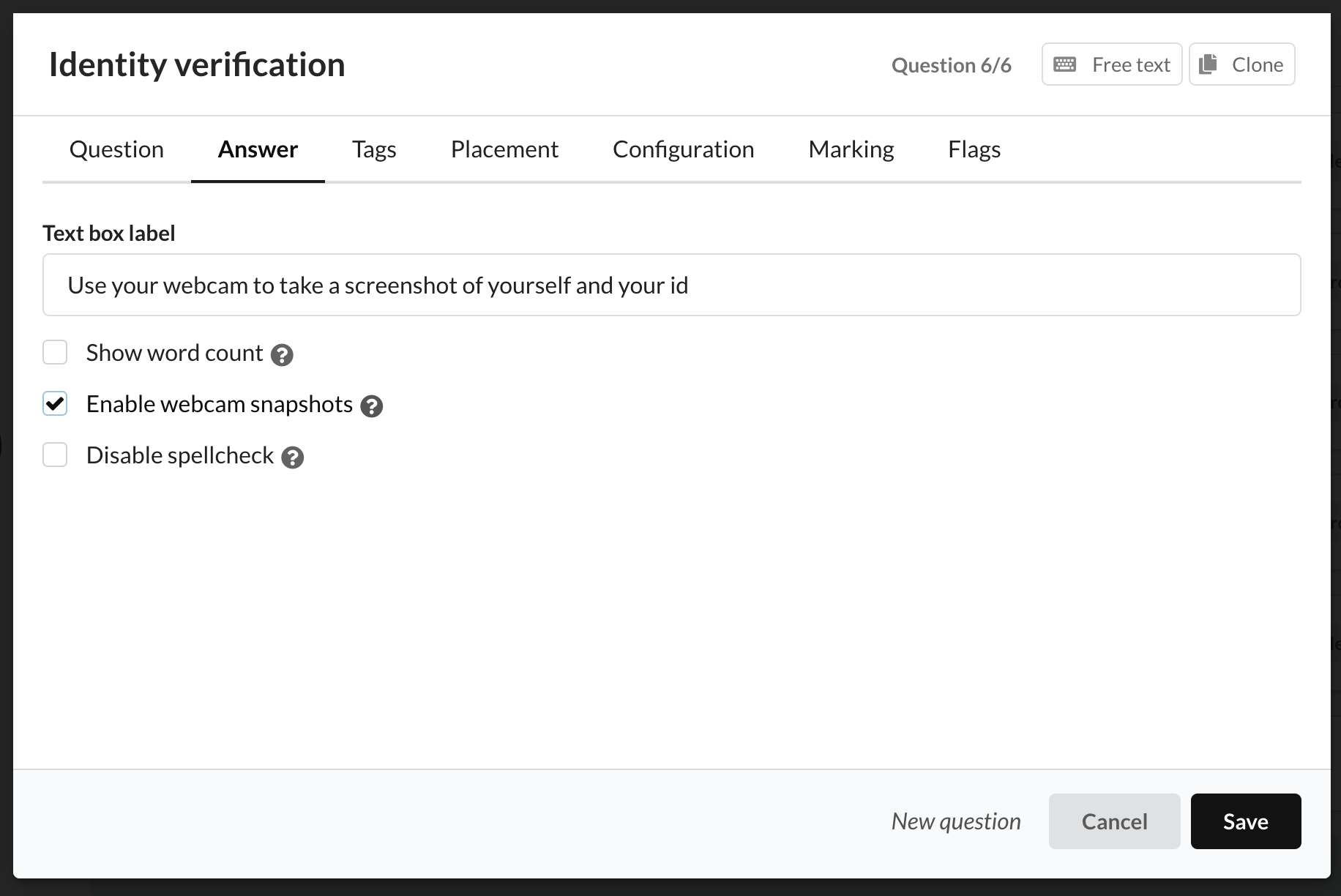This screenshot has height=896, width=1341.
Task: Tick the Disable spellcheck checkbox
Action: pos(55,455)
